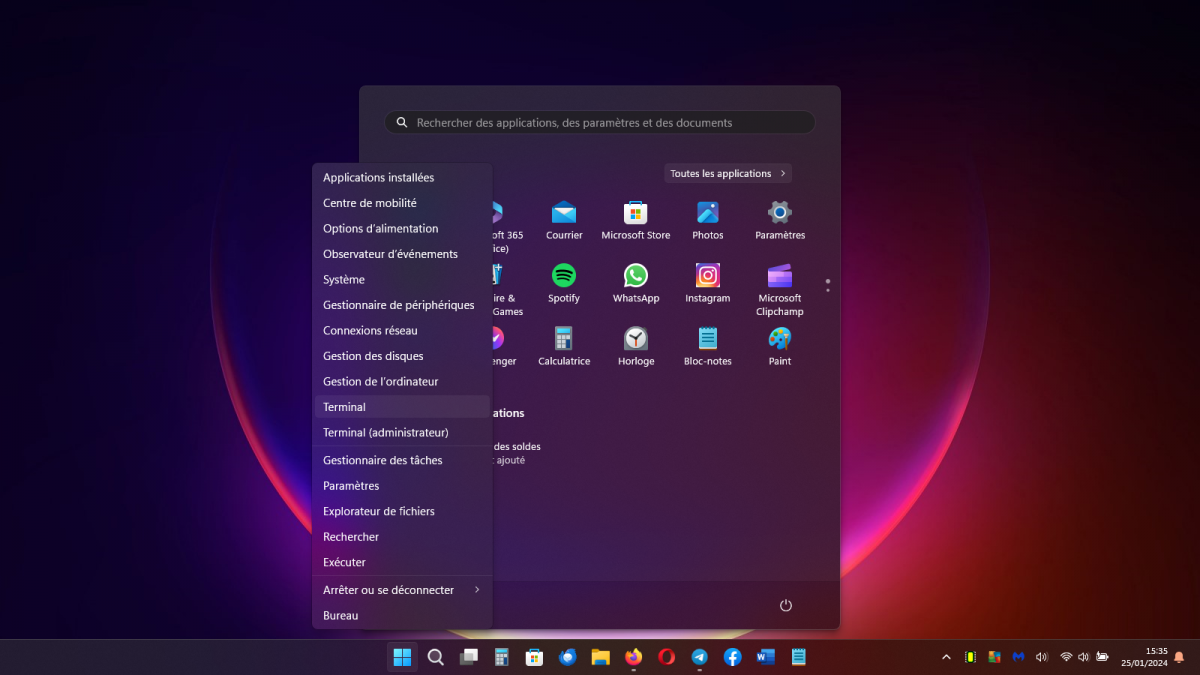Open Gestionnaire des tâches
The image size is (1200, 675).
[x=402, y=460]
